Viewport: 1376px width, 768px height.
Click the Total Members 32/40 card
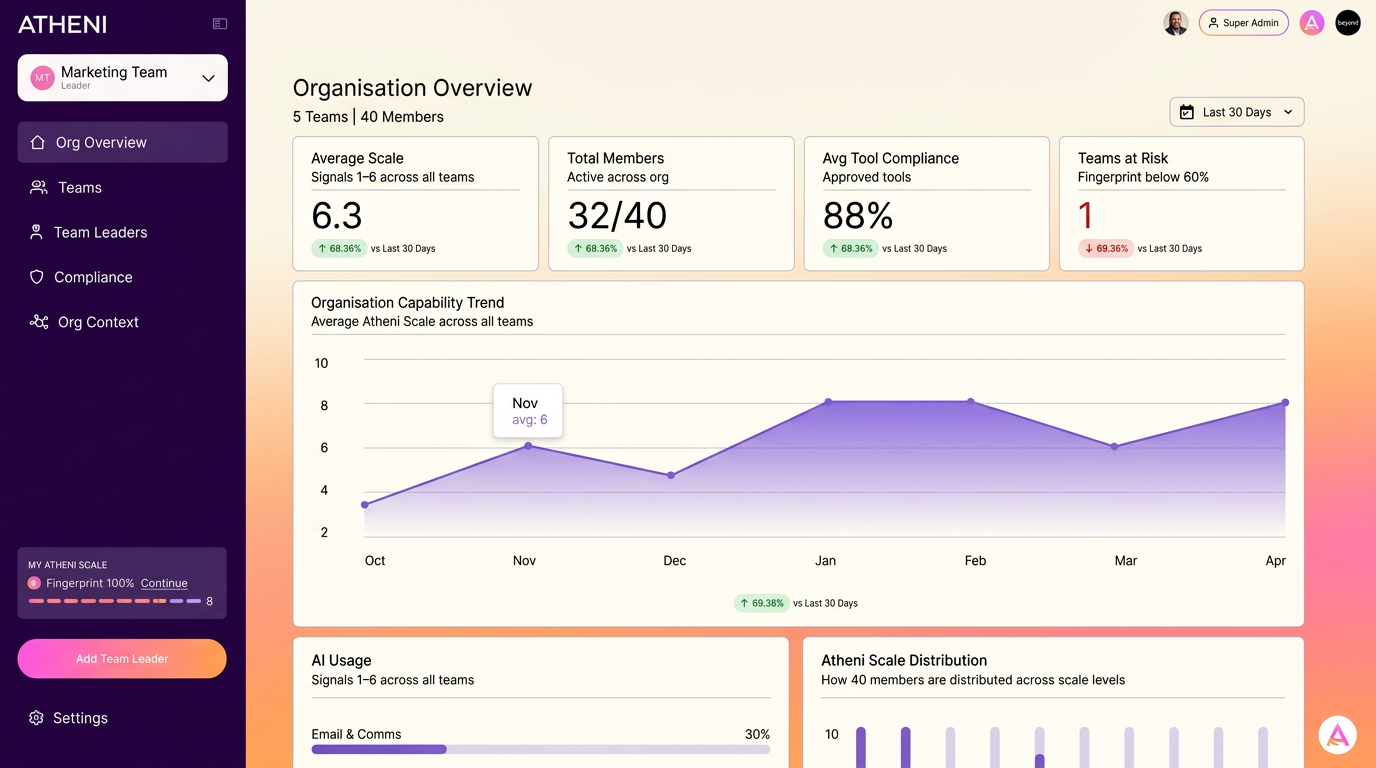pos(671,204)
